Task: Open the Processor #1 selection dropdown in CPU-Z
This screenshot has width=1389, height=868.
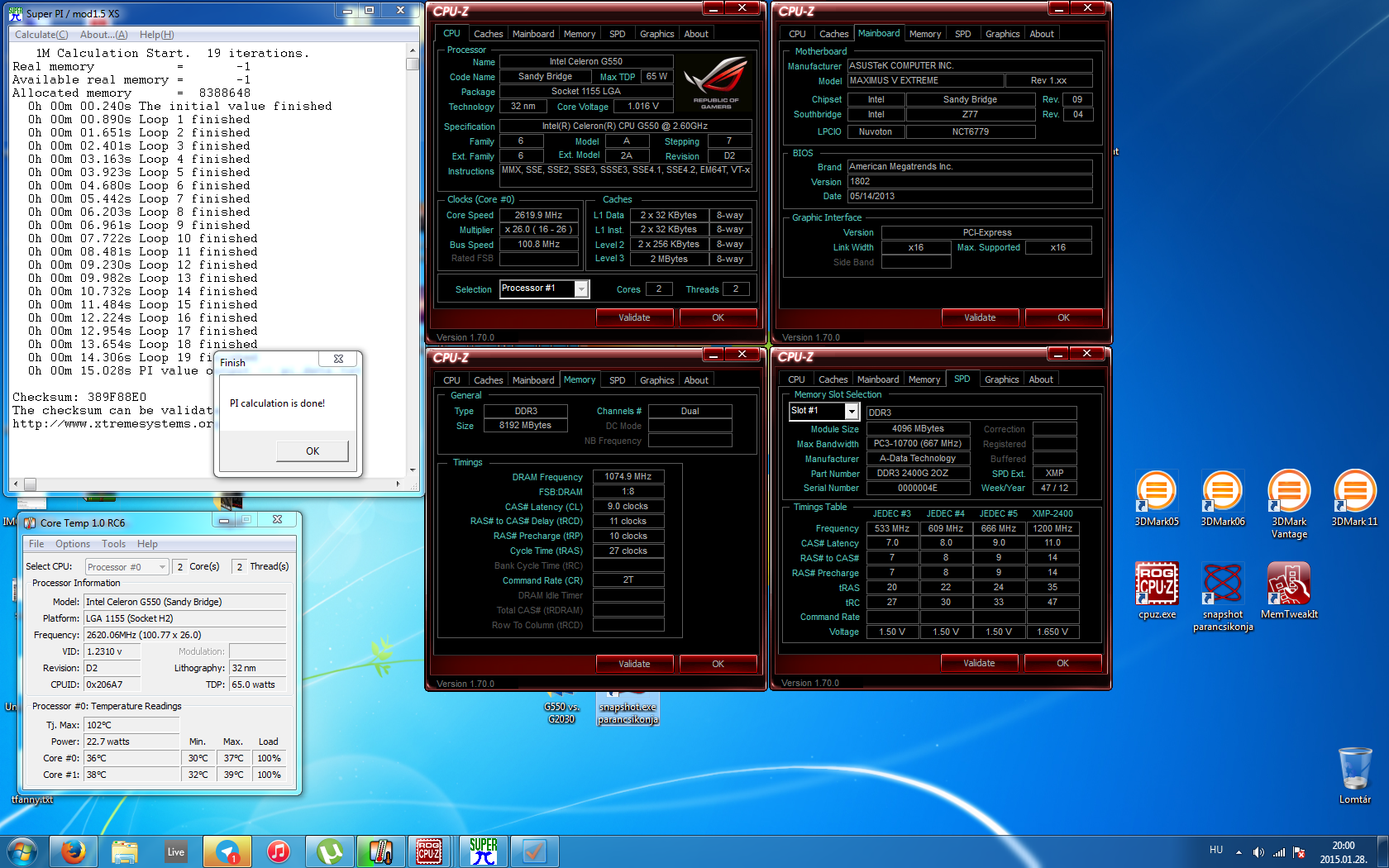Action: [581, 289]
